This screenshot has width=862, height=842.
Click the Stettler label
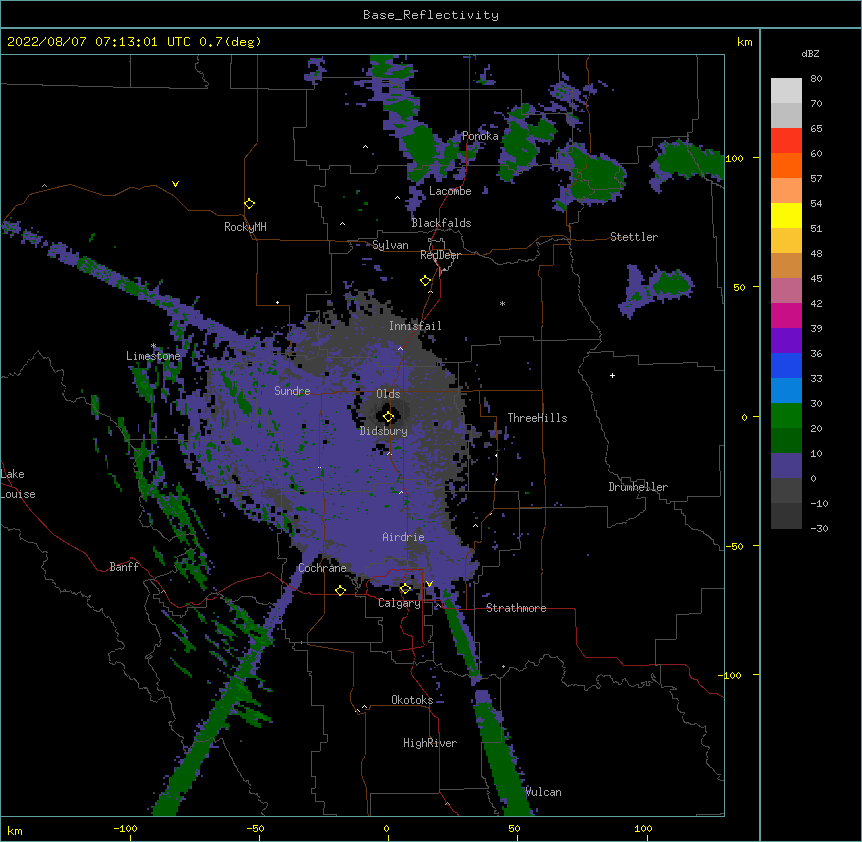coord(634,237)
